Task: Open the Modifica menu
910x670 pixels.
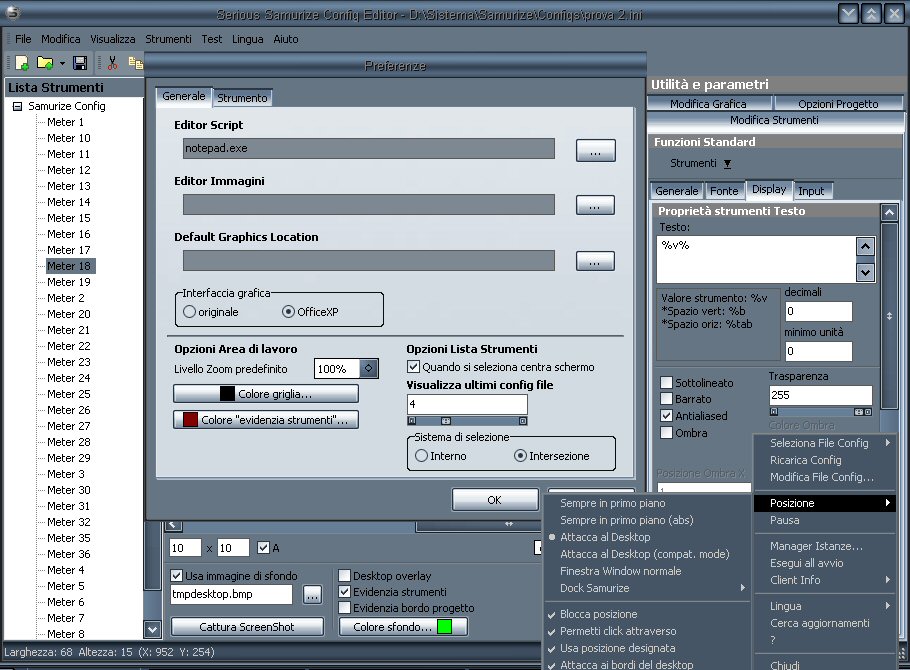Action: tap(60, 39)
